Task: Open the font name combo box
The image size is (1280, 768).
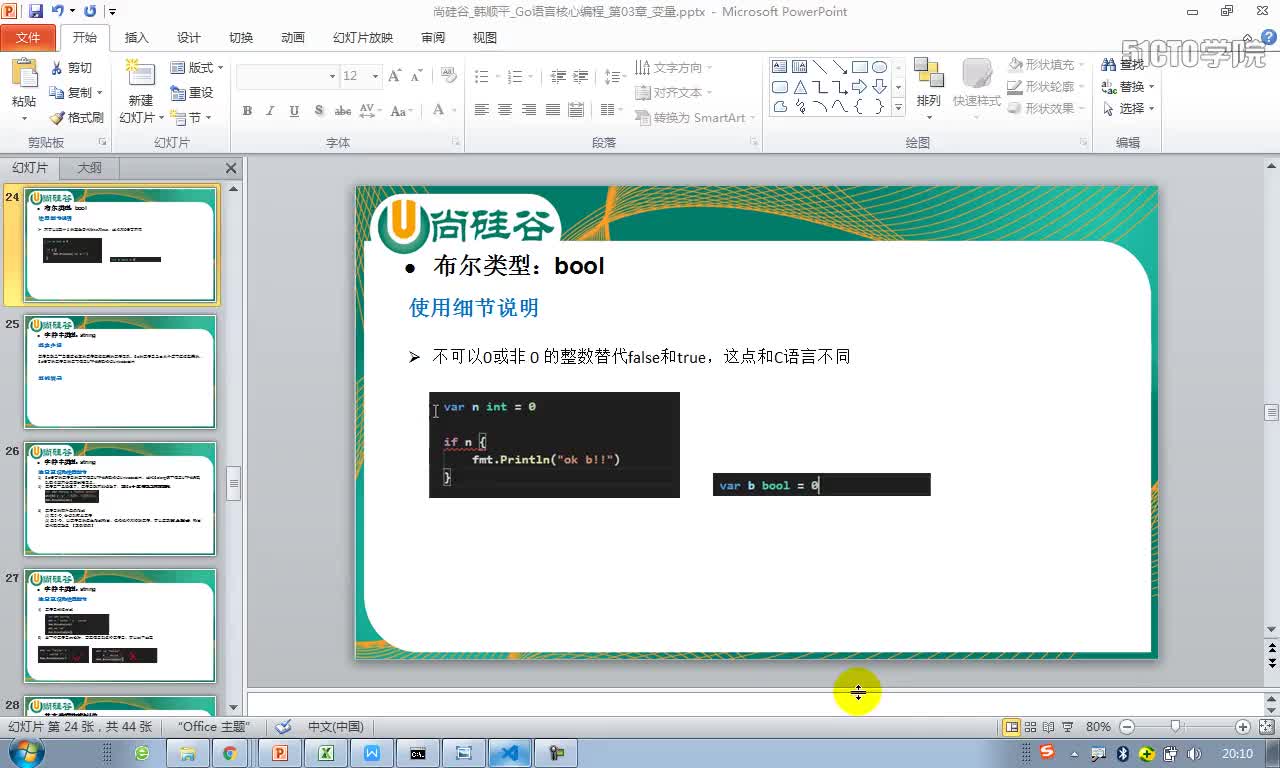Action: pos(288,76)
